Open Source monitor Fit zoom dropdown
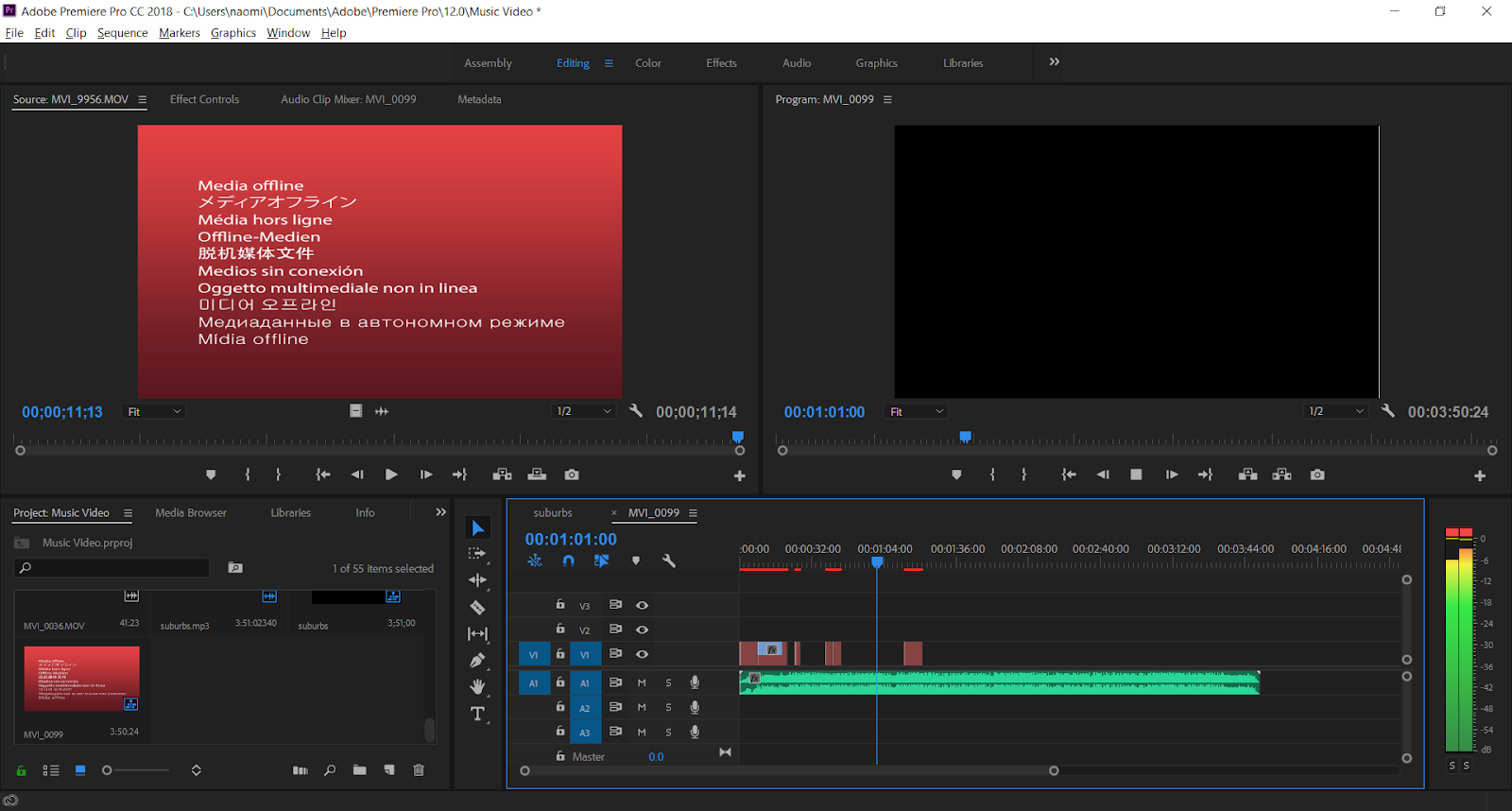The width and height of the screenshot is (1512, 811). 154,411
